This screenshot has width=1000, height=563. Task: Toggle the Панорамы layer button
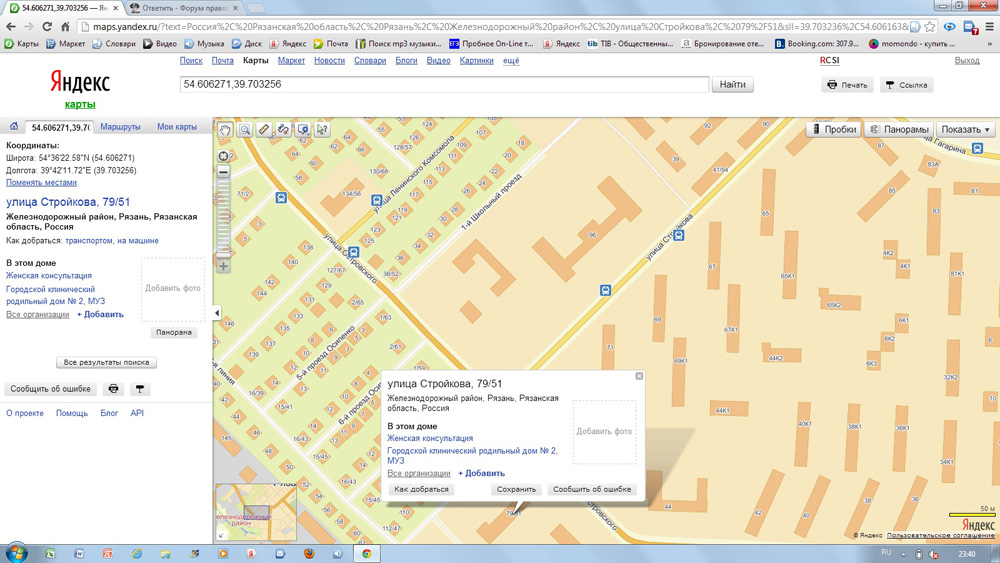point(899,129)
